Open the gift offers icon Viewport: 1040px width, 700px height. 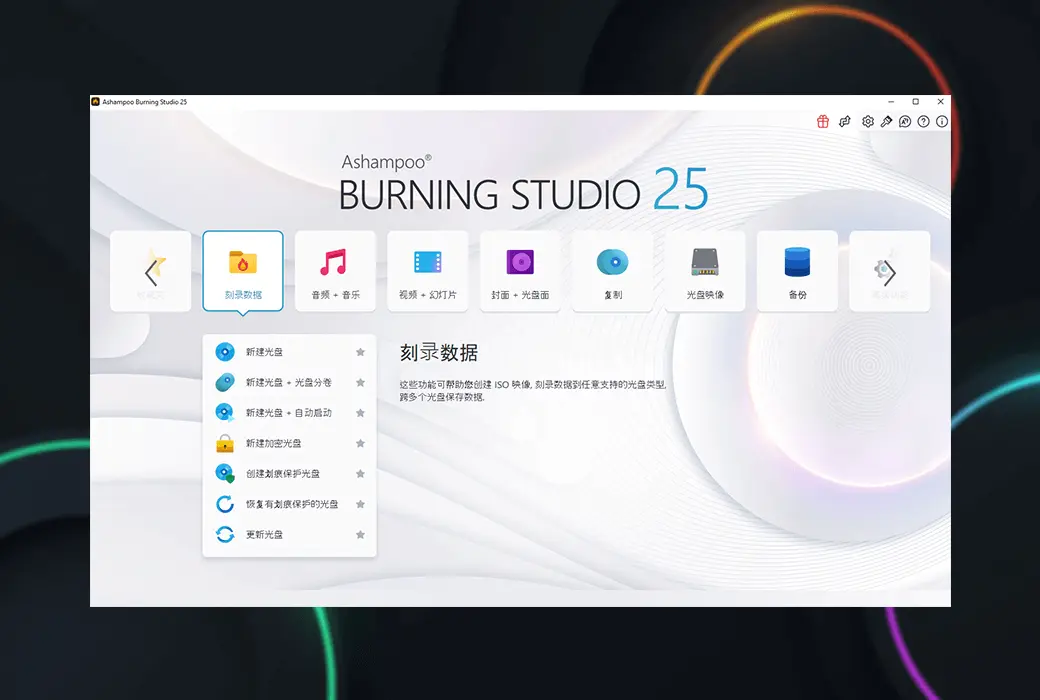click(x=822, y=121)
